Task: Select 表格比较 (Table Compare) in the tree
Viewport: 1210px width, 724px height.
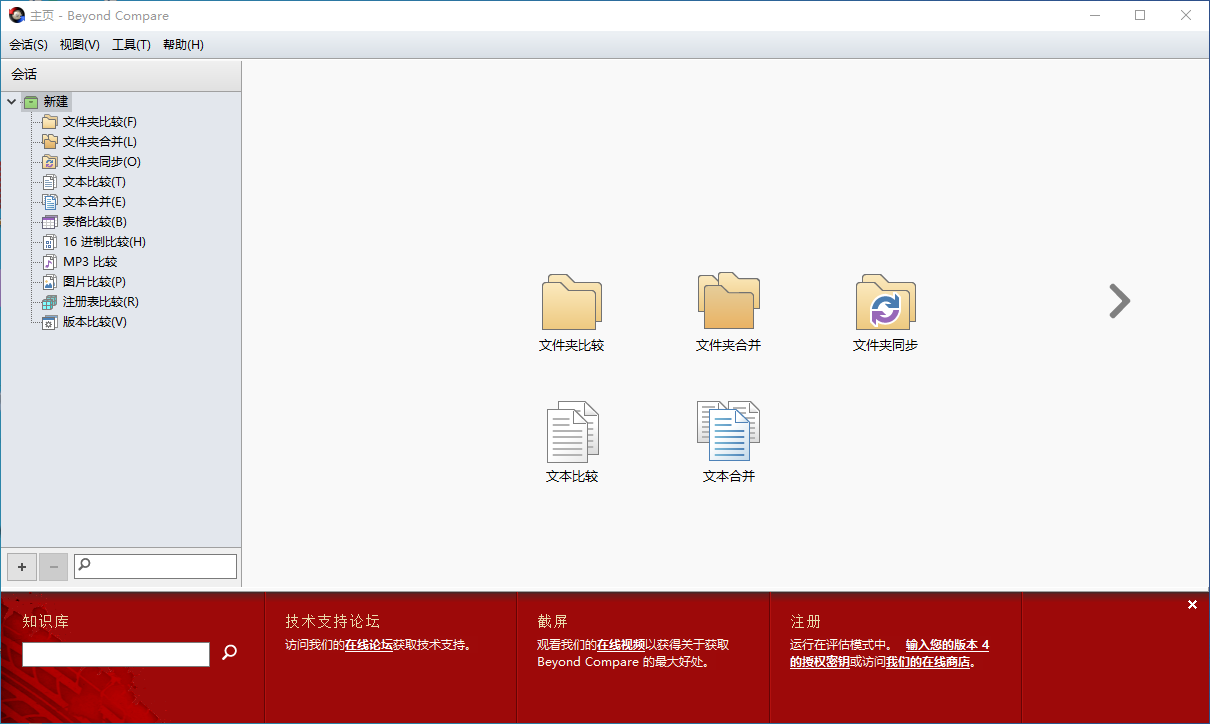Action: (93, 221)
